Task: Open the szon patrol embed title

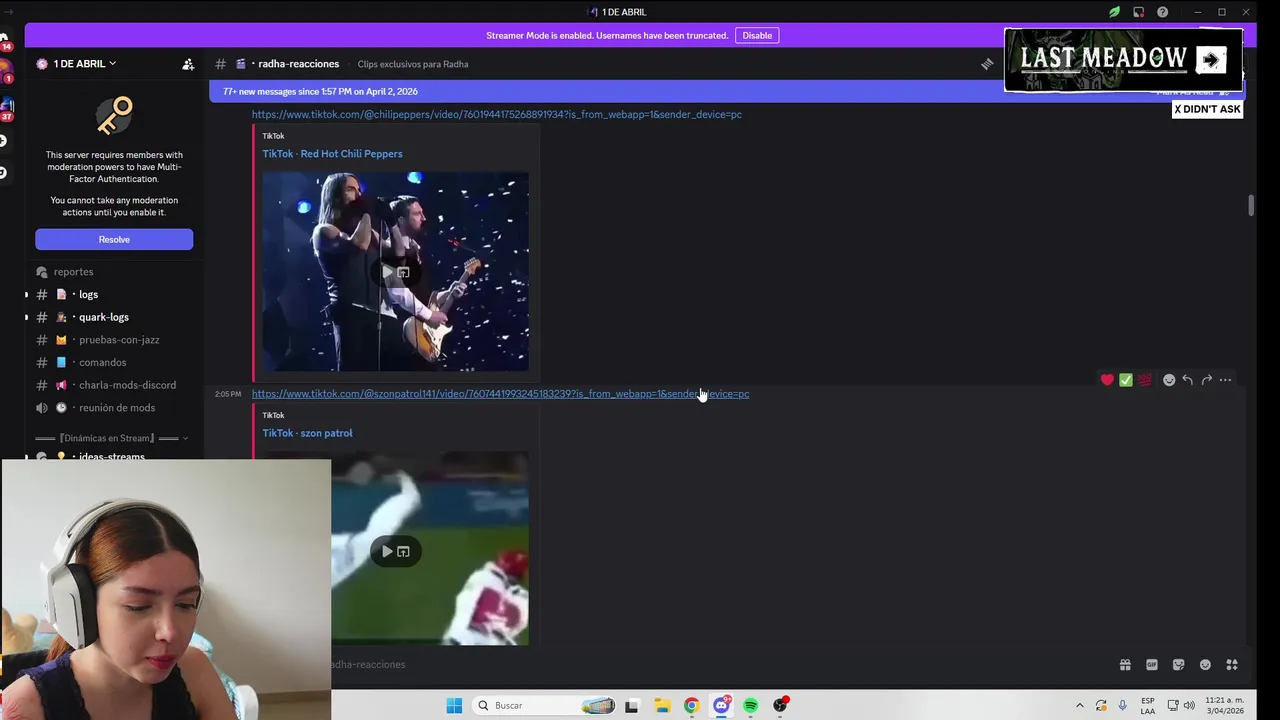Action: 307,433
